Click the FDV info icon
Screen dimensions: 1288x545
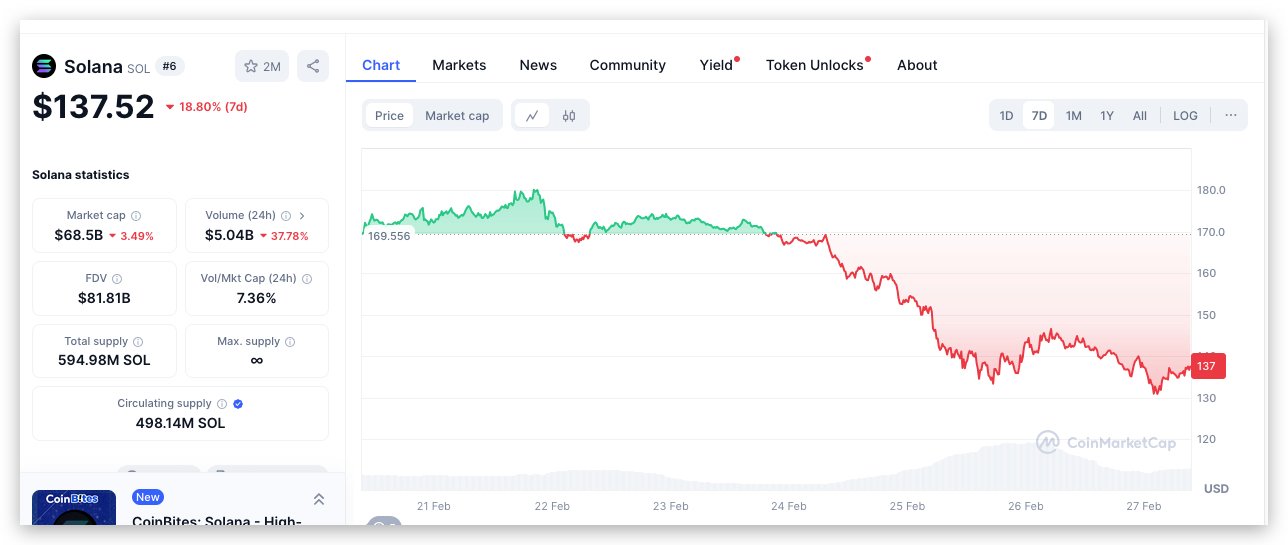point(117,279)
